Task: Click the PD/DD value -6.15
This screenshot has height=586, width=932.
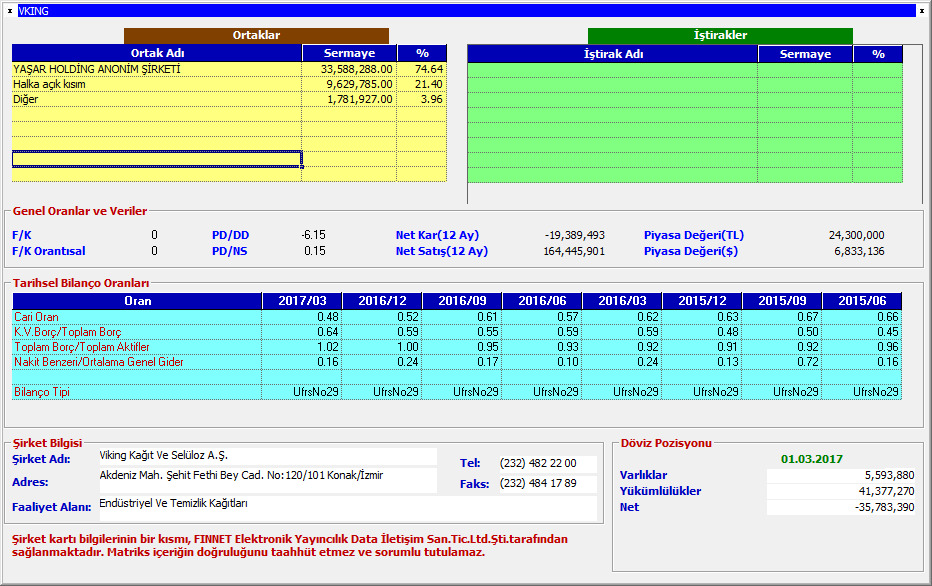Action: (x=313, y=235)
